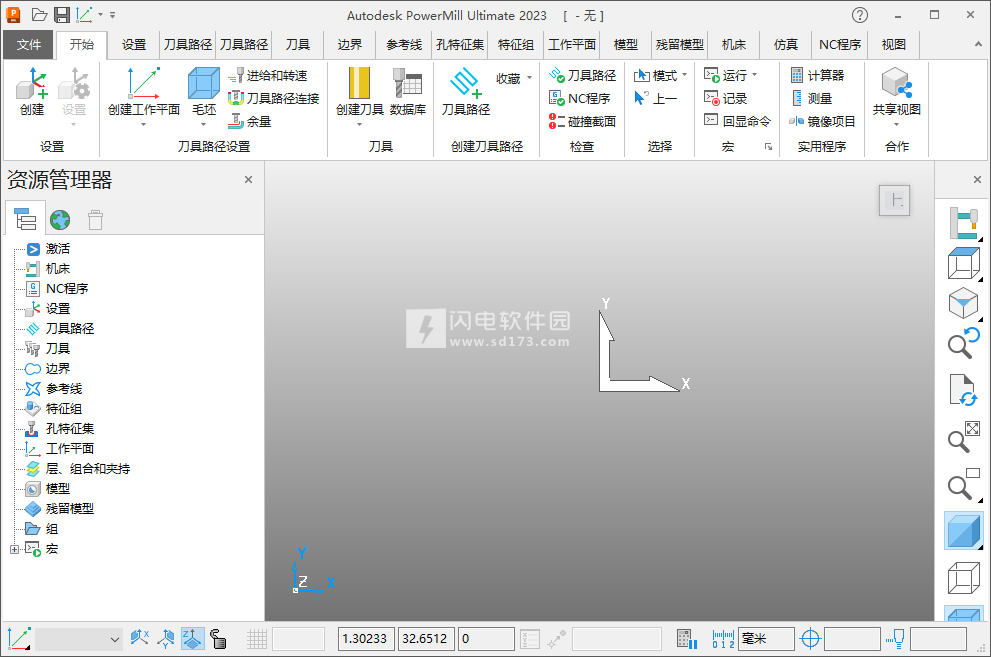Open the 收藏 favorites dropdown

coord(514,78)
